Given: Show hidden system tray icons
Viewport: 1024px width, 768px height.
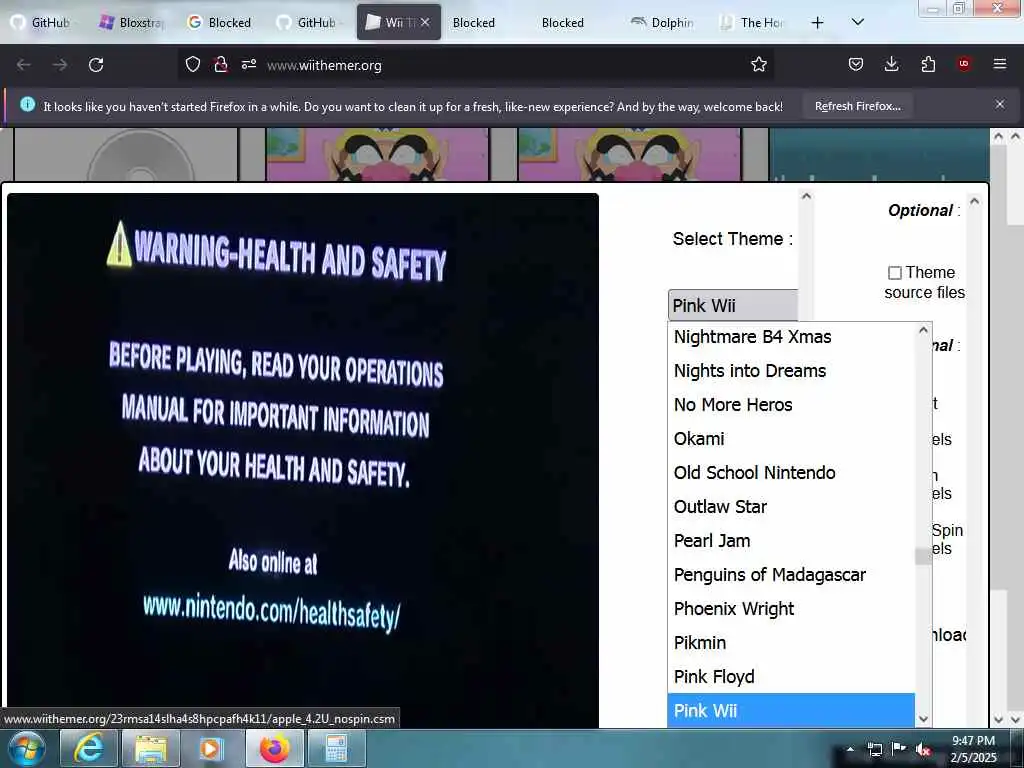Looking at the screenshot, I should click(850, 749).
